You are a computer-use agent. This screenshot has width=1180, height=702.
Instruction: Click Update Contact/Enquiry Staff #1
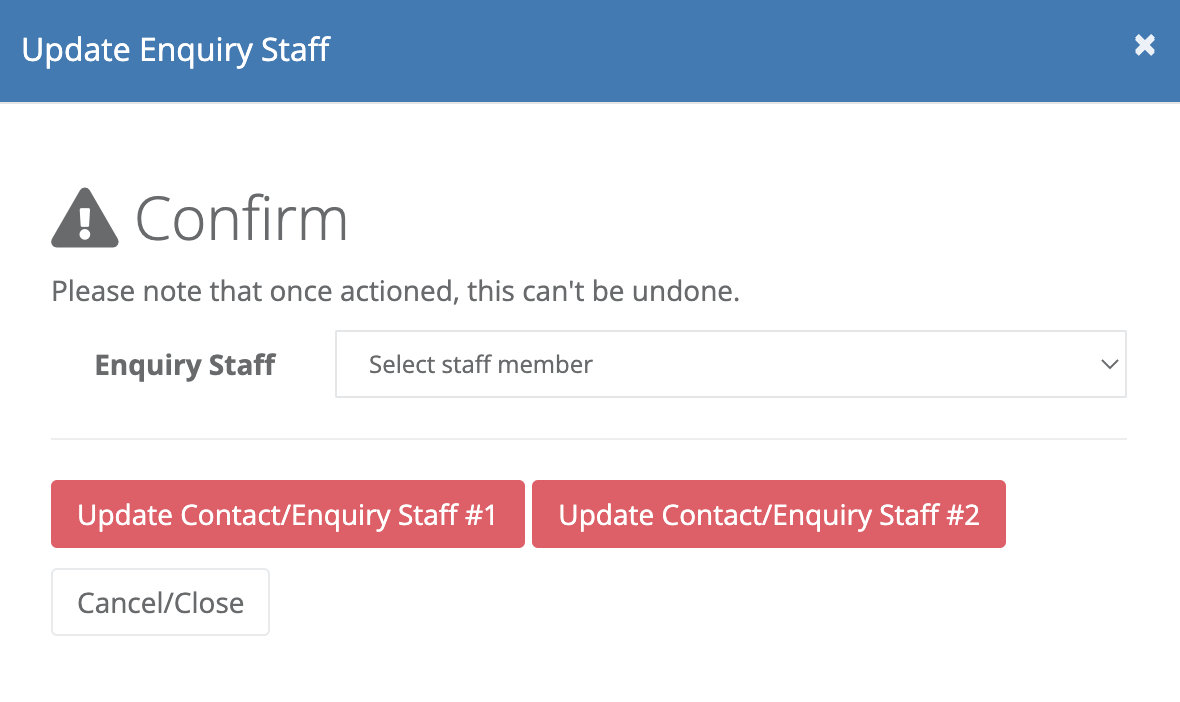click(x=287, y=514)
